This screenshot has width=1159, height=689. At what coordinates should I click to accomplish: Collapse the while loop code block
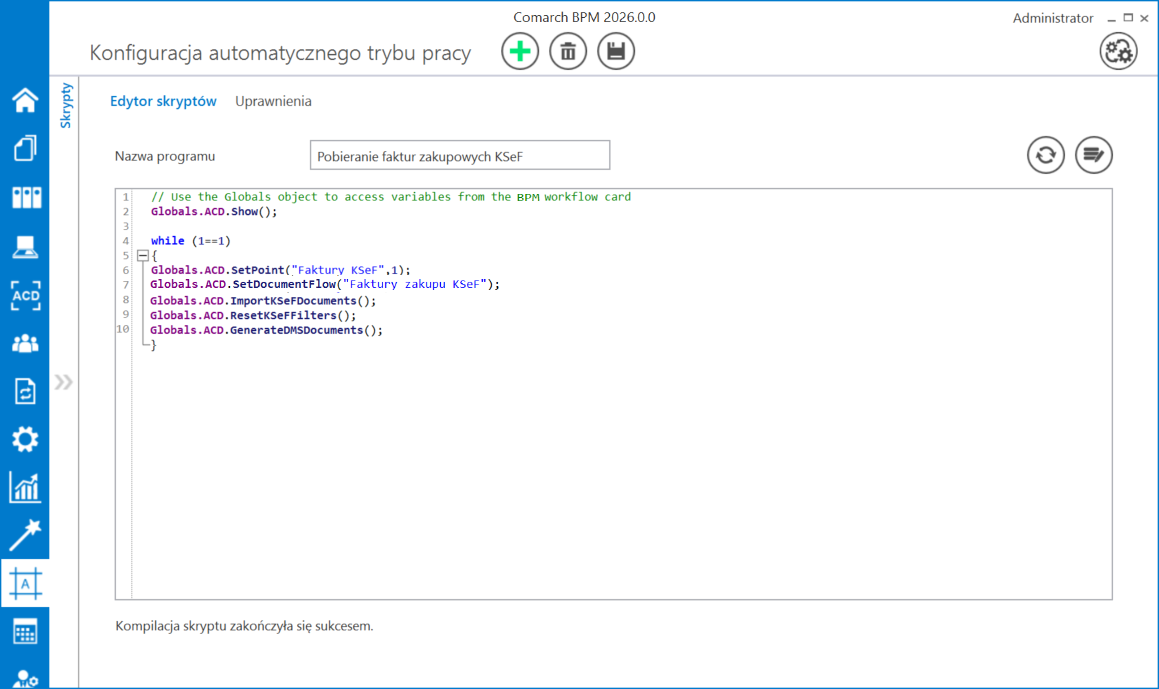142,255
